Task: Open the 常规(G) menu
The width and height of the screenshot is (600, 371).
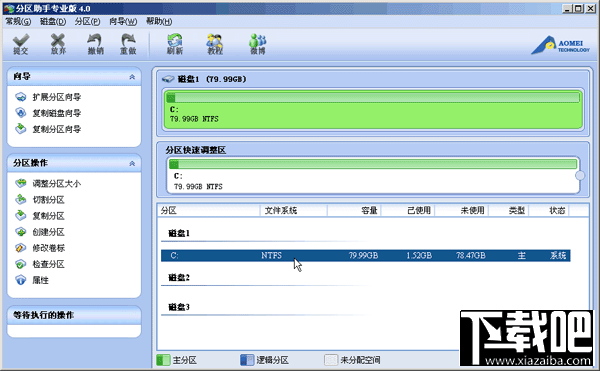Action: 18,21
